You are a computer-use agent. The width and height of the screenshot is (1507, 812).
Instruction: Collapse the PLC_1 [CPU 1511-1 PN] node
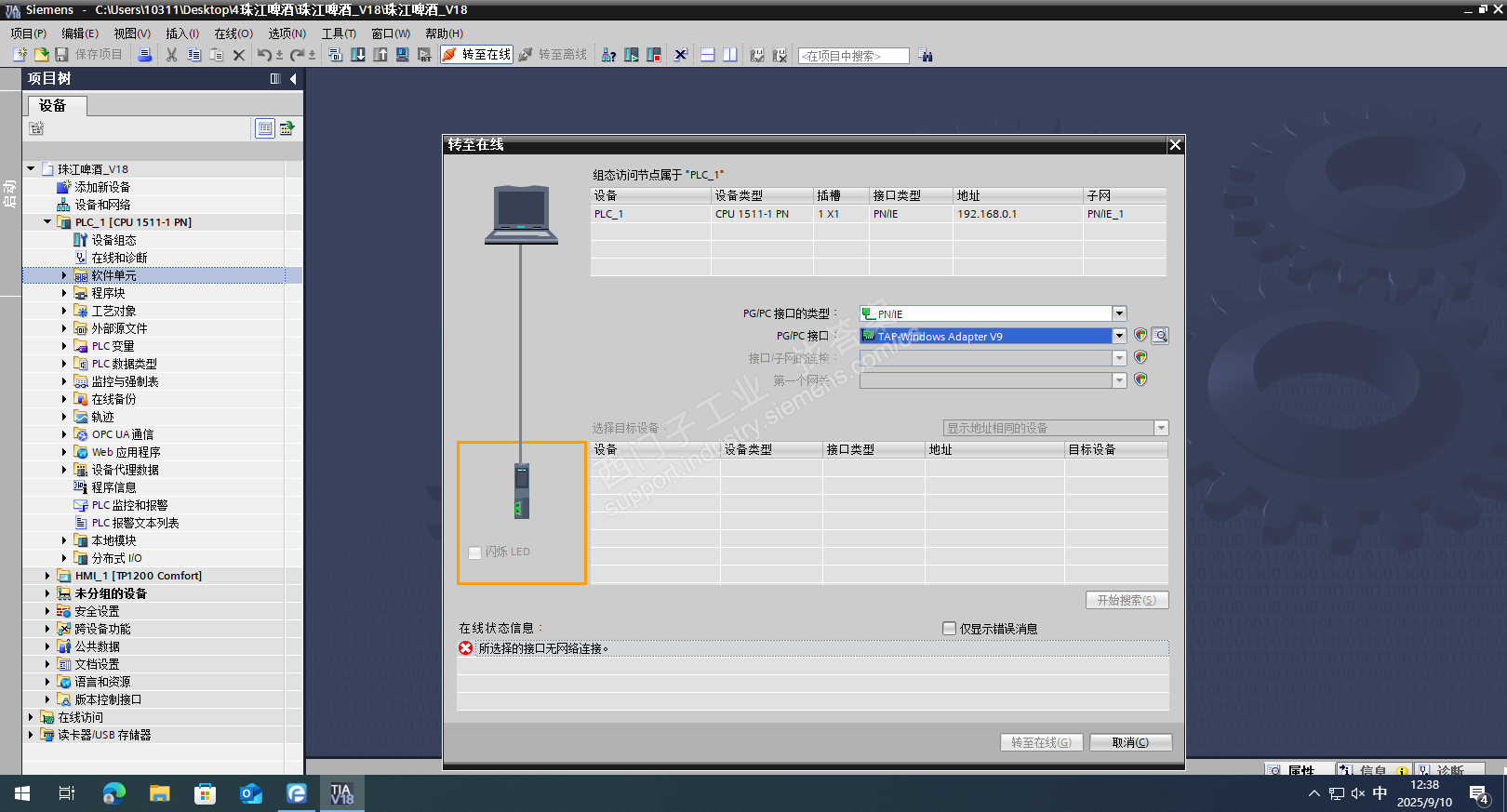[47, 222]
